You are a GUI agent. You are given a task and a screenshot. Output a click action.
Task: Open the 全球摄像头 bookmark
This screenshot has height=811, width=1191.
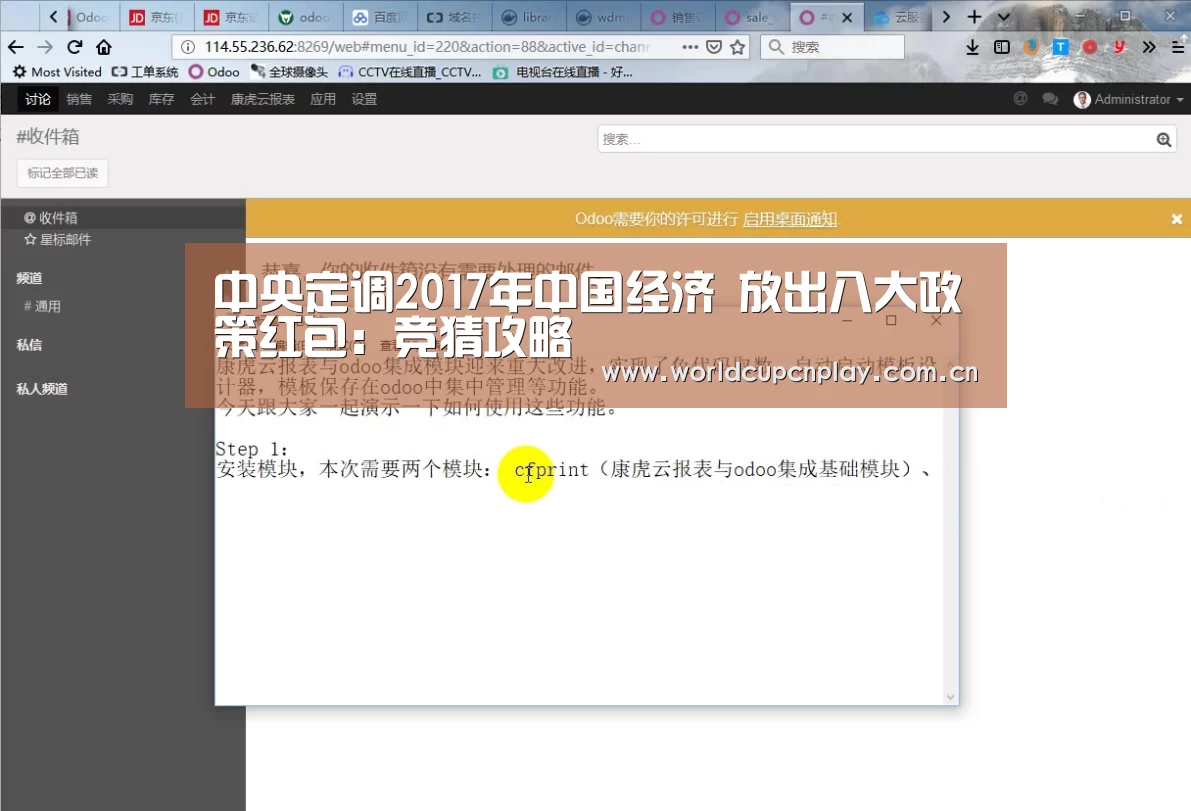click(x=289, y=72)
